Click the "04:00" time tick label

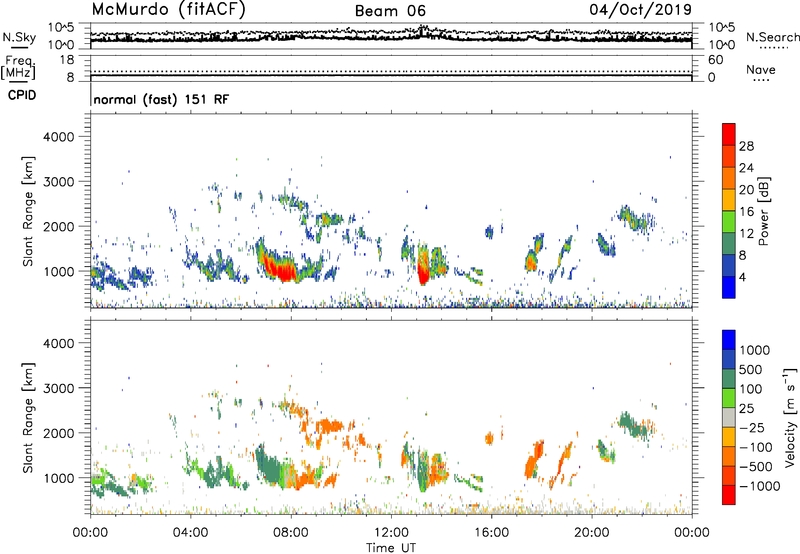(x=190, y=533)
